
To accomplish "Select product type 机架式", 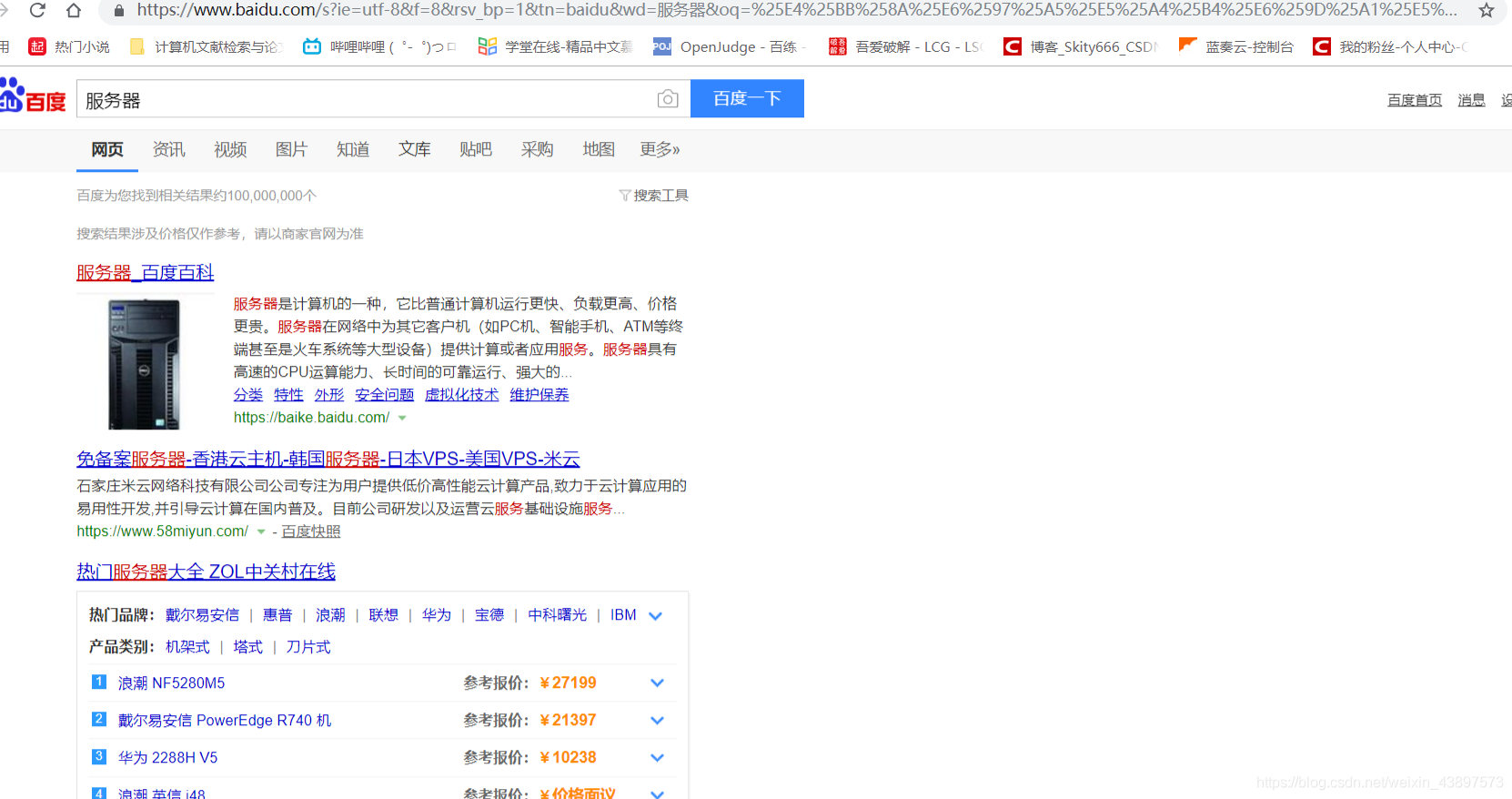I will tap(187, 647).
